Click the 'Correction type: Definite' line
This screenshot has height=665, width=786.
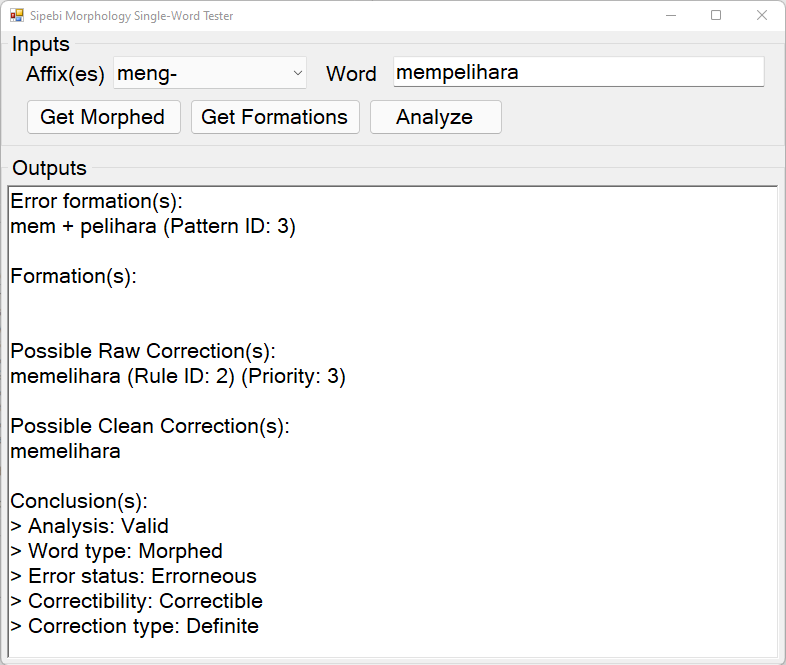[x=134, y=626]
